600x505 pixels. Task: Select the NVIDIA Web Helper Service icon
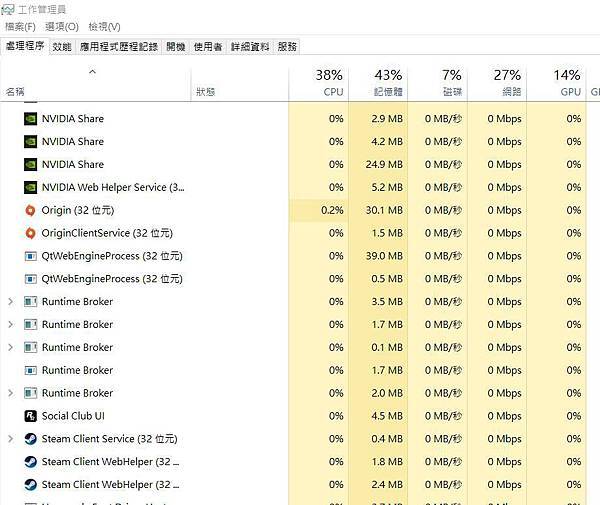pyautogui.click(x=31, y=187)
